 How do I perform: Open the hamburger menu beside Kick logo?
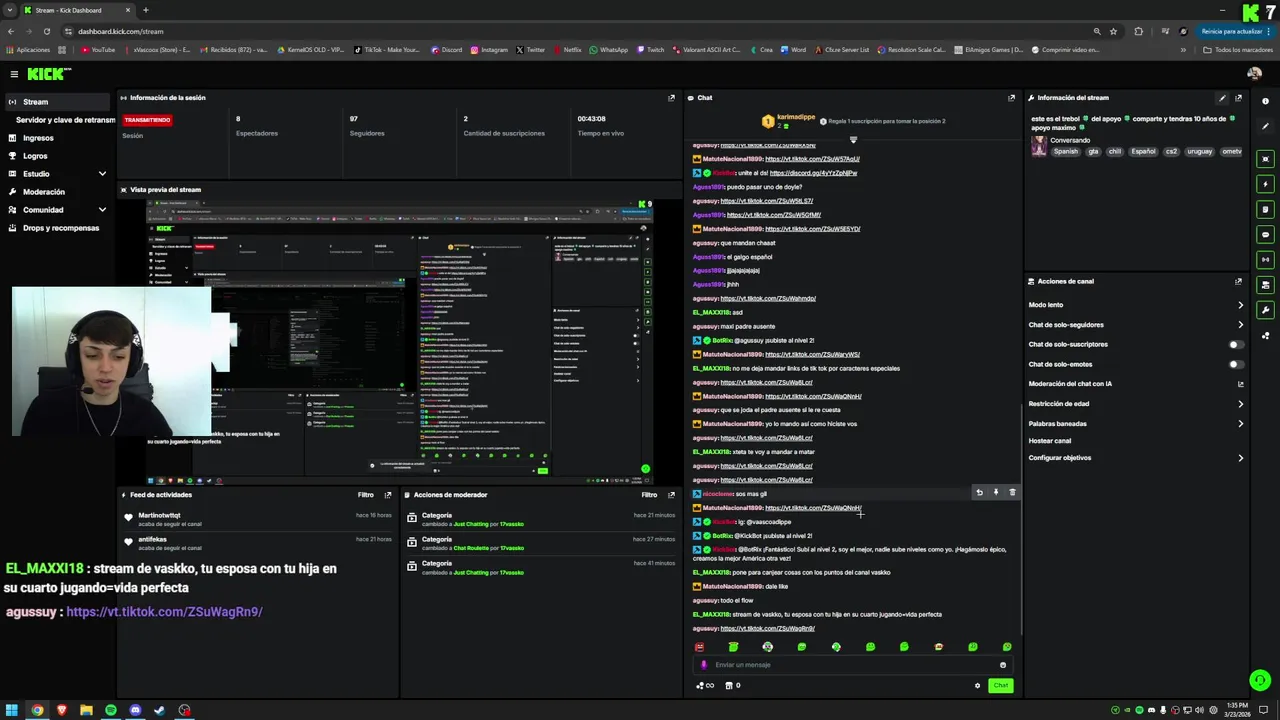pyautogui.click(x=14, y=74)
